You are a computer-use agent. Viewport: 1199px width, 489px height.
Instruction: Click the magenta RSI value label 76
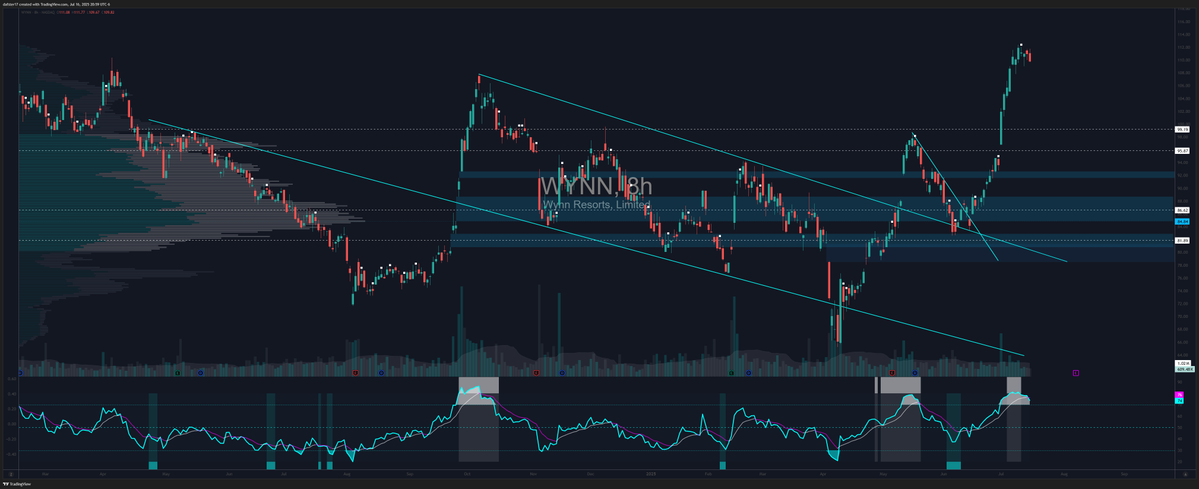1178,395
